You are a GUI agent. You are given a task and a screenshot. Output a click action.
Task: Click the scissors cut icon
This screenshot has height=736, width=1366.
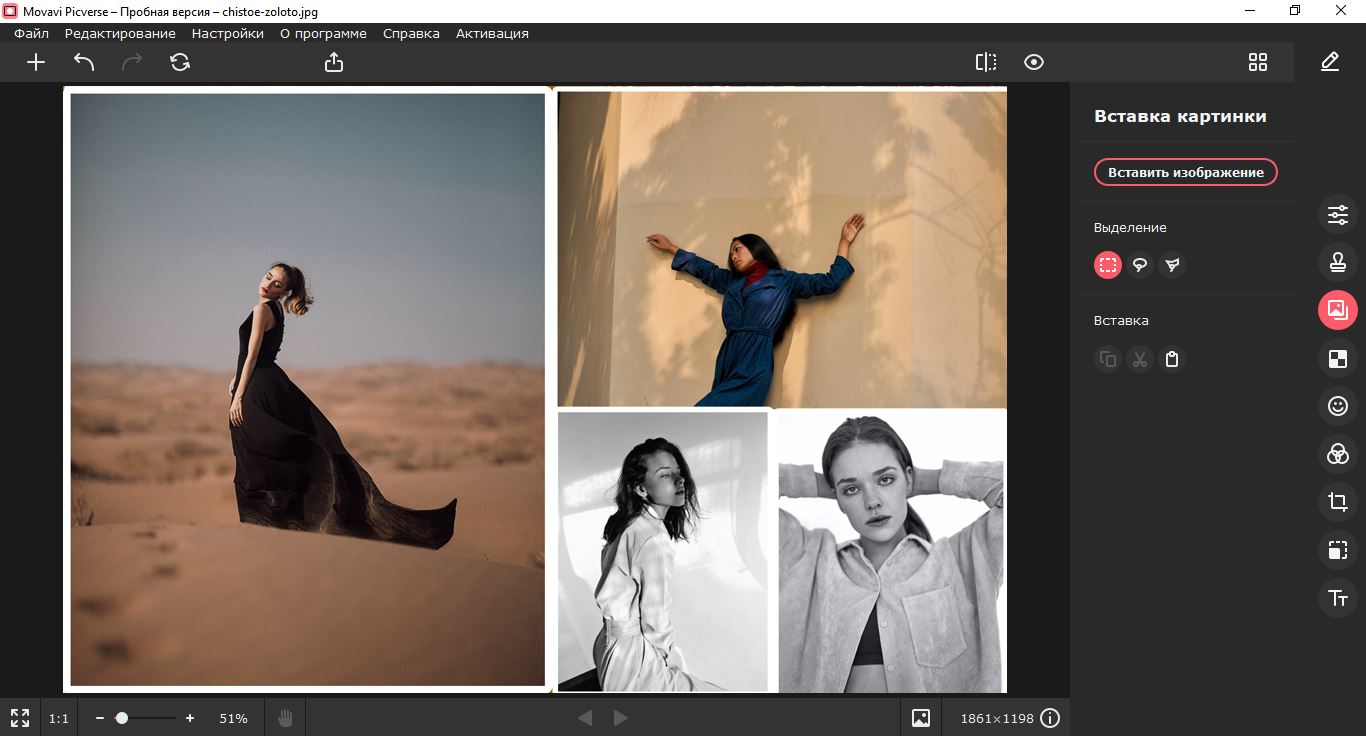coord(1140,359)
